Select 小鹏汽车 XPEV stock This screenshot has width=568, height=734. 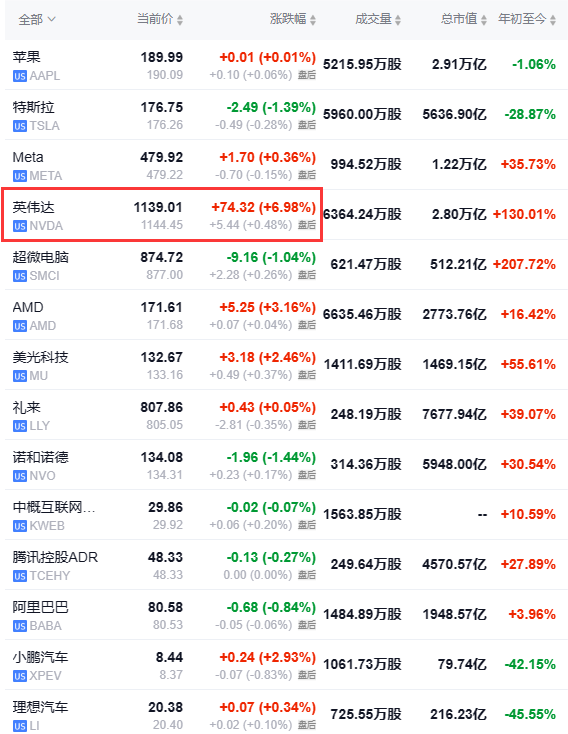point(286,665)
